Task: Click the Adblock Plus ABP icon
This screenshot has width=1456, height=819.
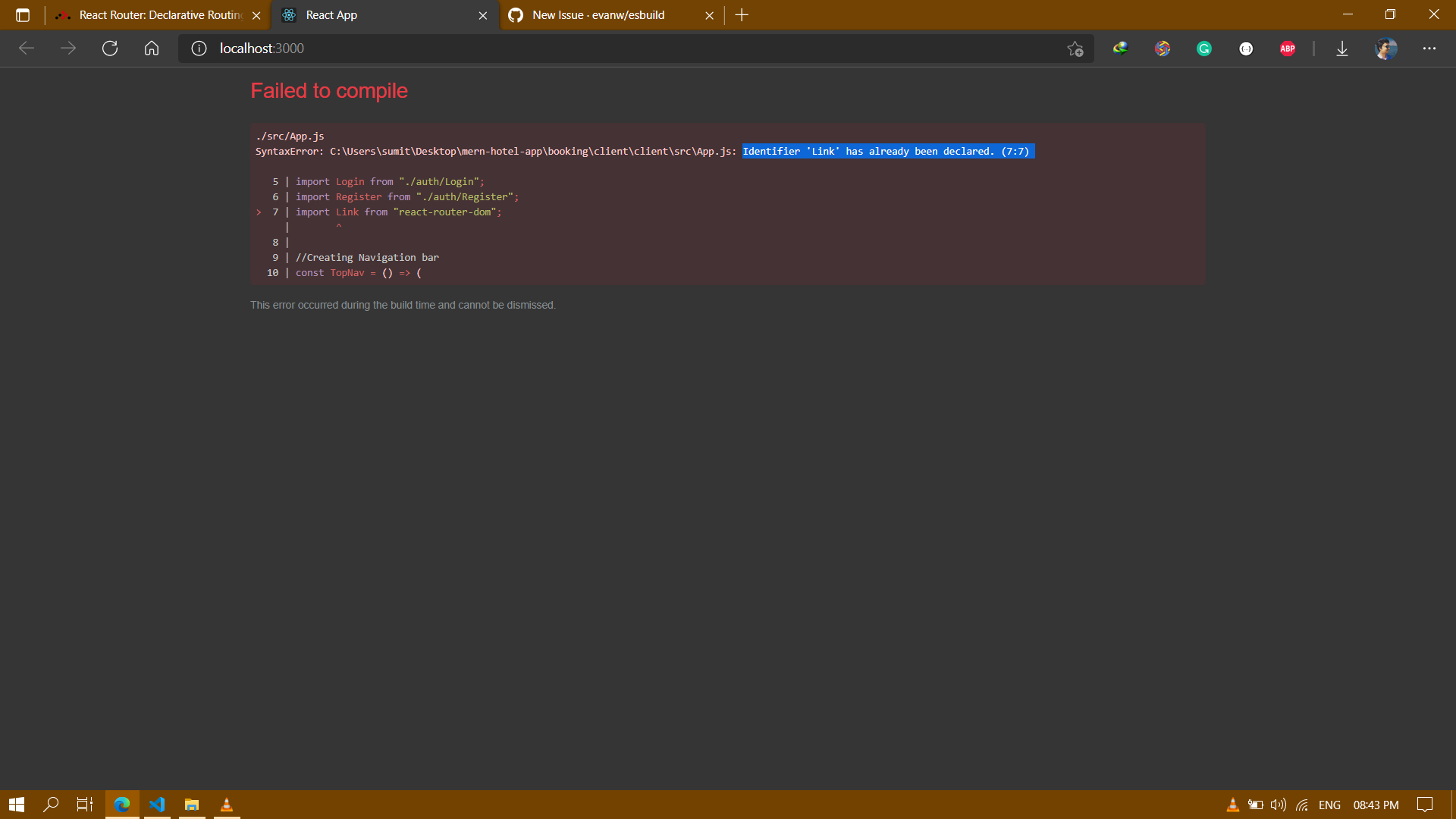Action: click(x=1287, y=48)
